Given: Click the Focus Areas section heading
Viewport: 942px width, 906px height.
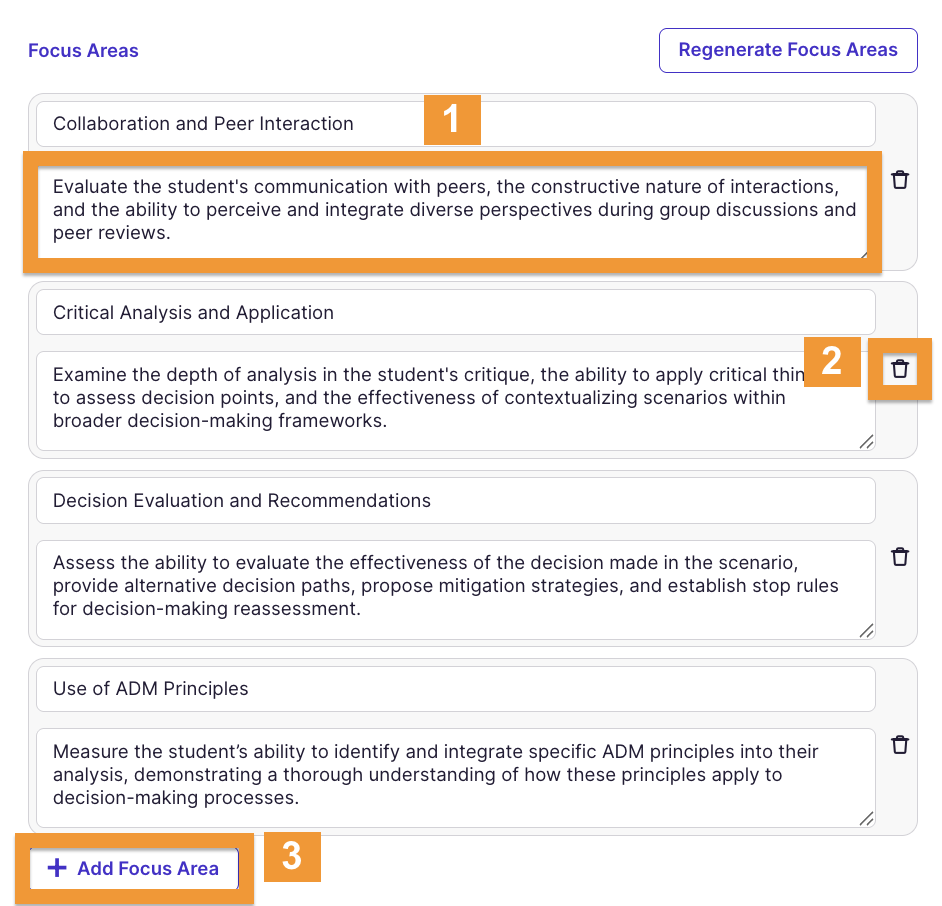Looking at the screenshot, I should 83,51.
